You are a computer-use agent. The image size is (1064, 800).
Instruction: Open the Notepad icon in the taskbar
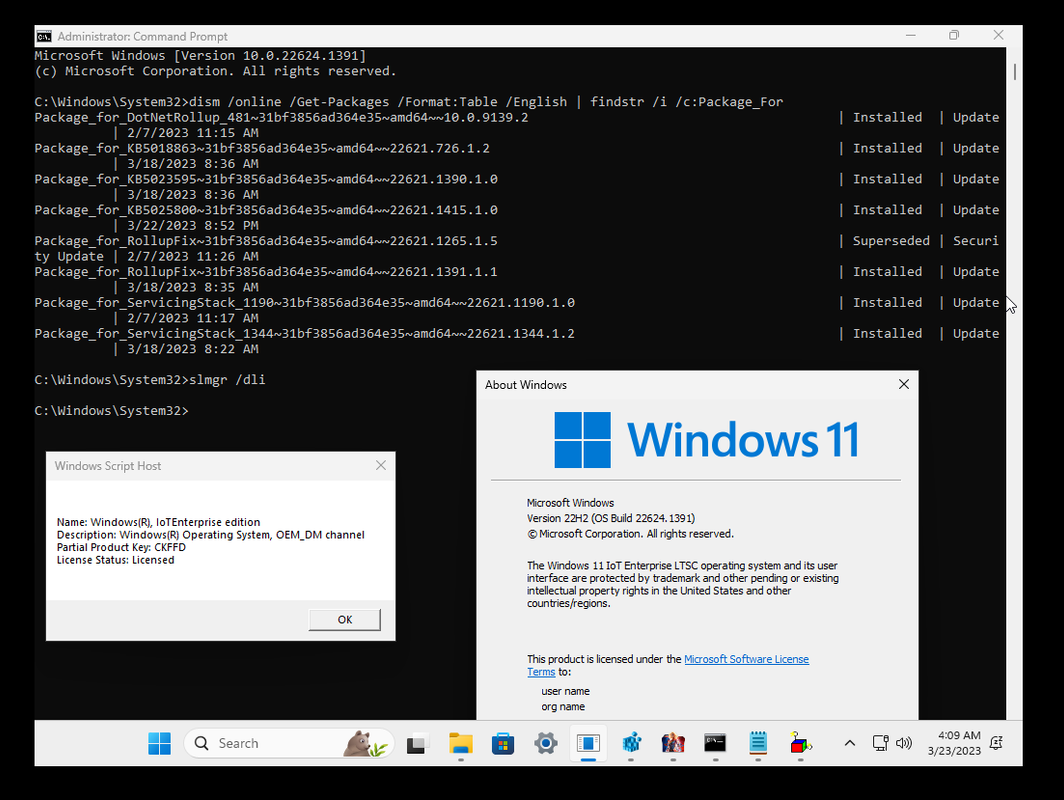(x=758, y=744)
